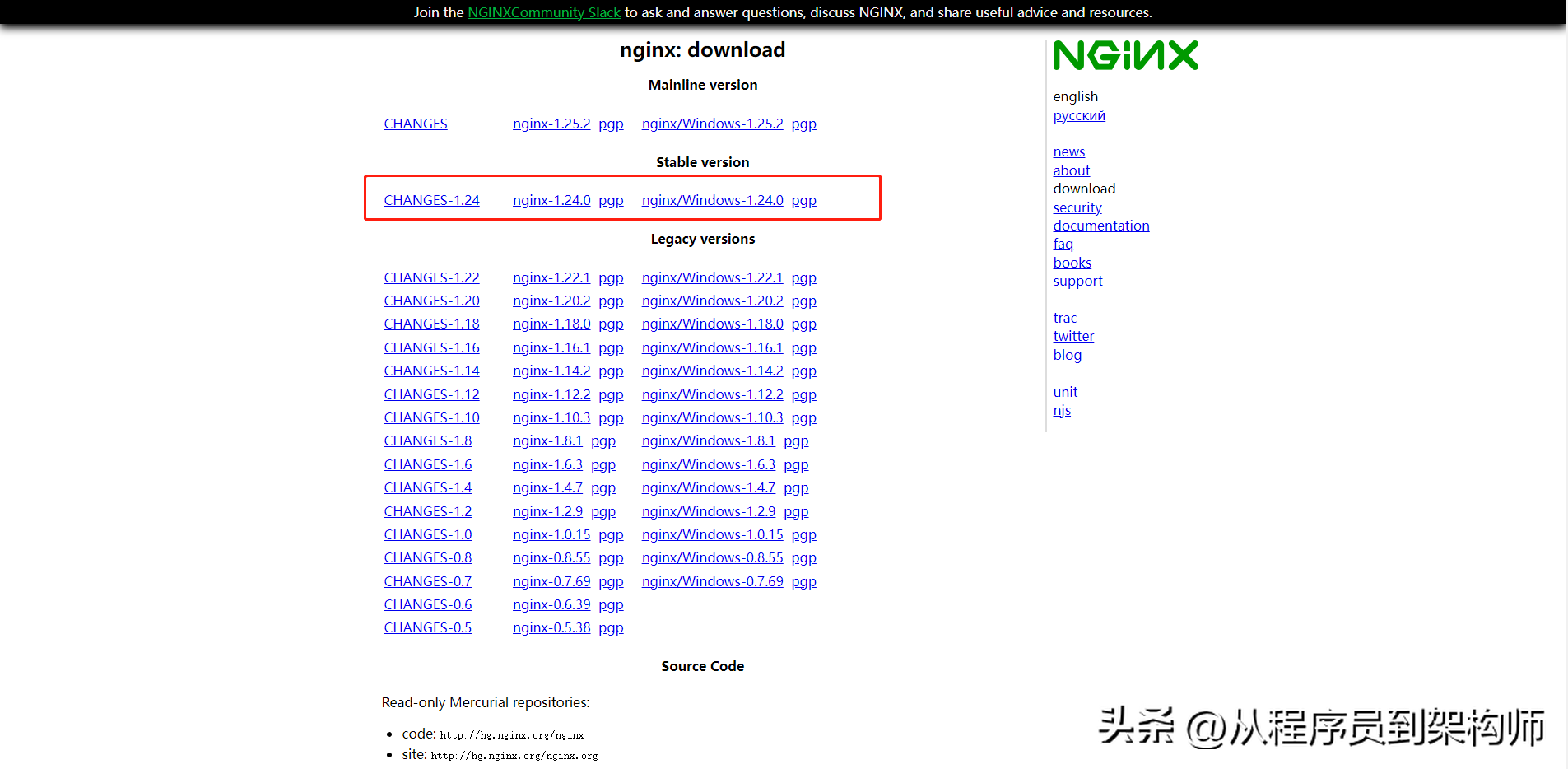The height and width of the screenshot is (769, 1568).
Task: Download nginx/Windows-1.14.2
Action: 713,371
